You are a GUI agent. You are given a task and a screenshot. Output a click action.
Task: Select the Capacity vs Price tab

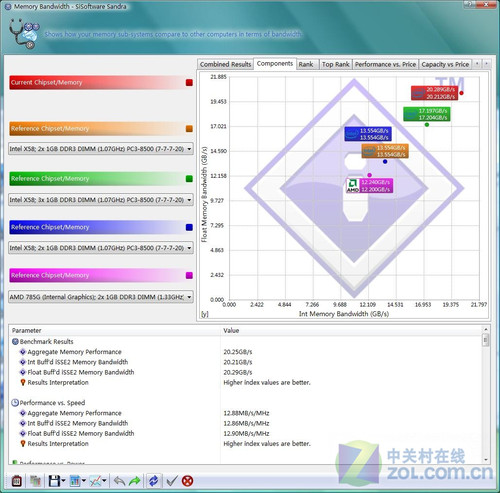[x=445, y=64]
